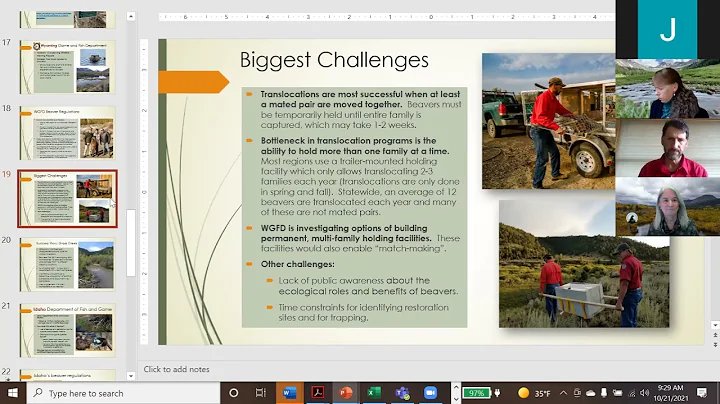The image size is (720, 404).
Task: Select slide 19 Biggest Challenges thumbnail
Action: [x=68, y=199]
